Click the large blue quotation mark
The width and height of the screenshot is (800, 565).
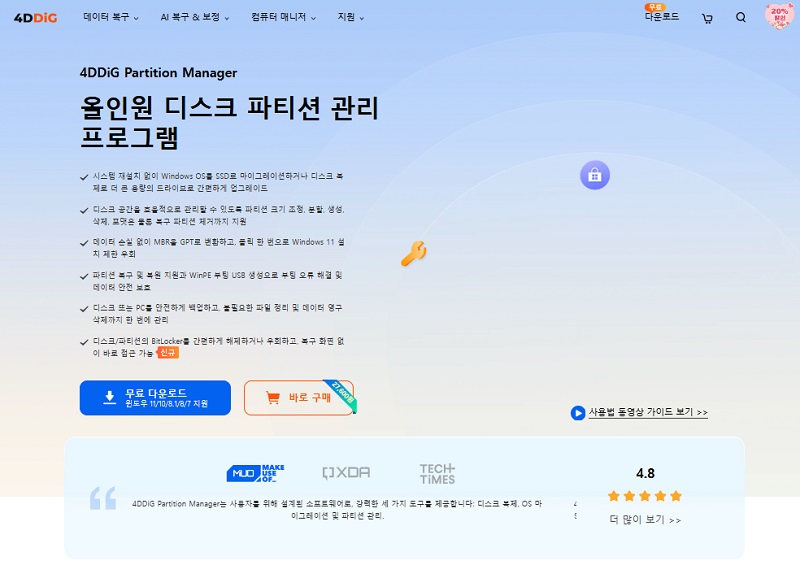coord(103,498)
